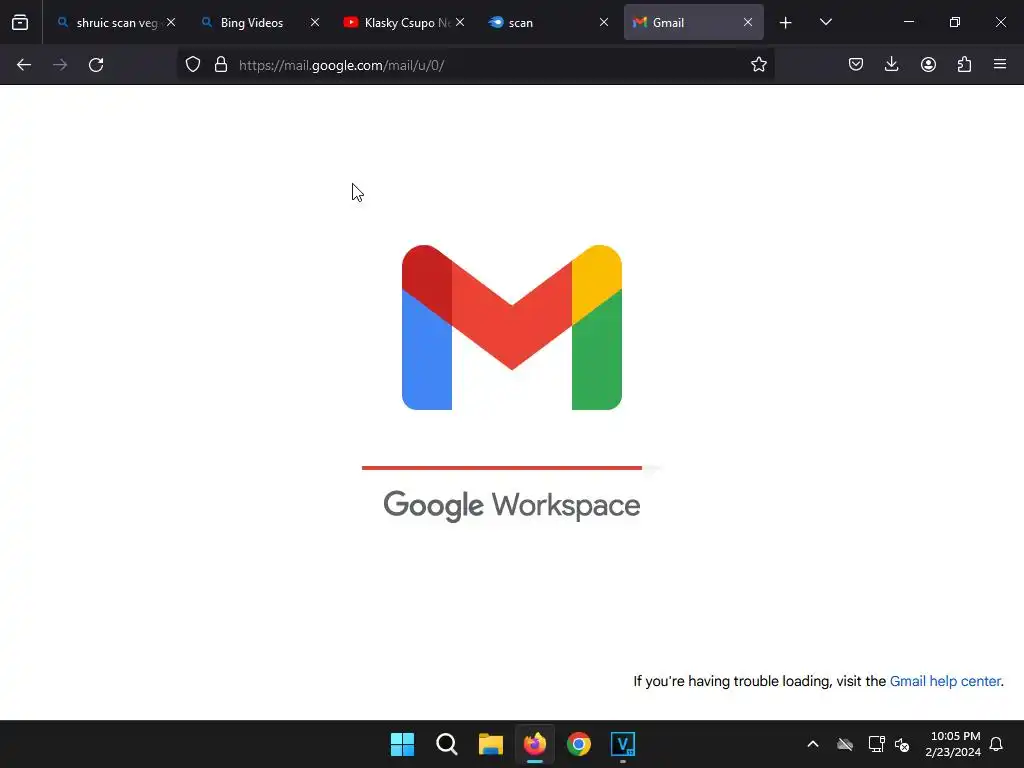
Task: Show site security padlock information
Action: click(x=221, y=65)
